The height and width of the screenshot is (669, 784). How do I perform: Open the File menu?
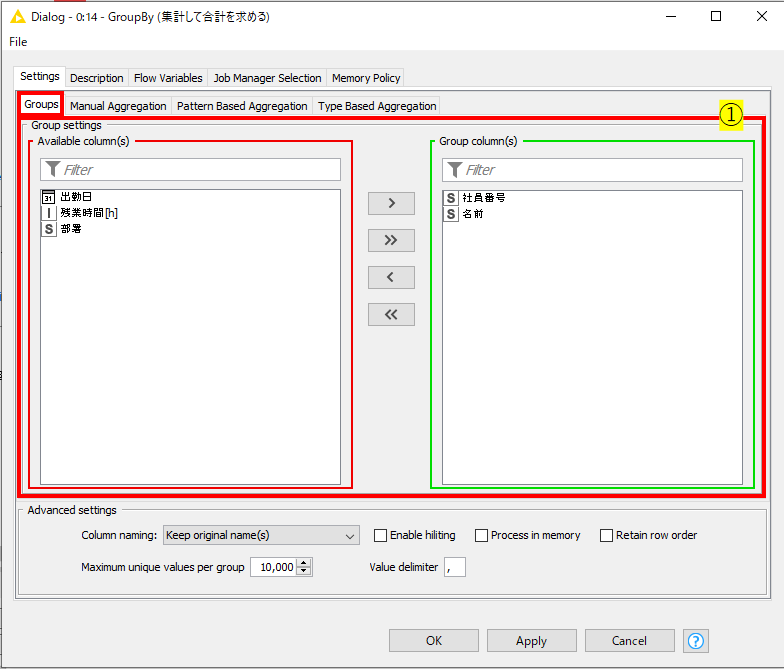18,42
